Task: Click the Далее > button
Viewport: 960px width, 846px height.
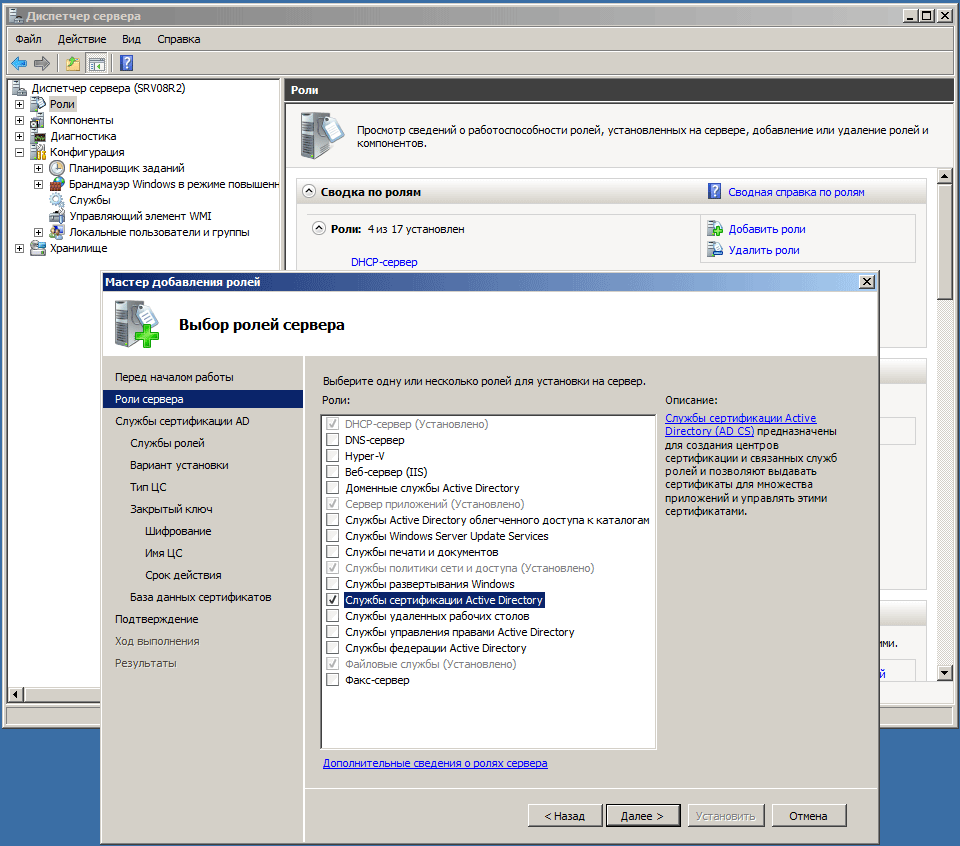Action: click(x=642, y=816)
